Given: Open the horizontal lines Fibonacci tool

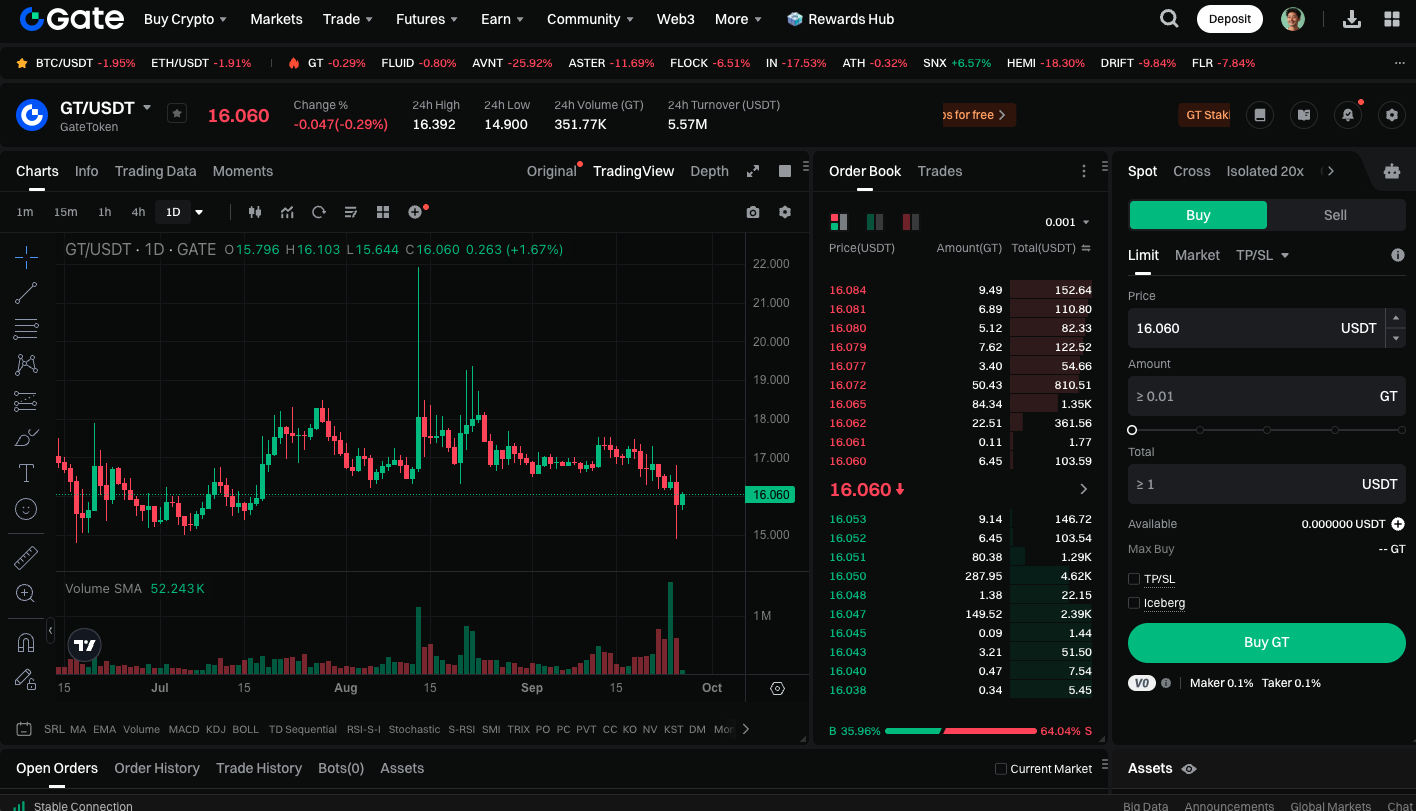Looking at the screenshot, I should (26, 329).
